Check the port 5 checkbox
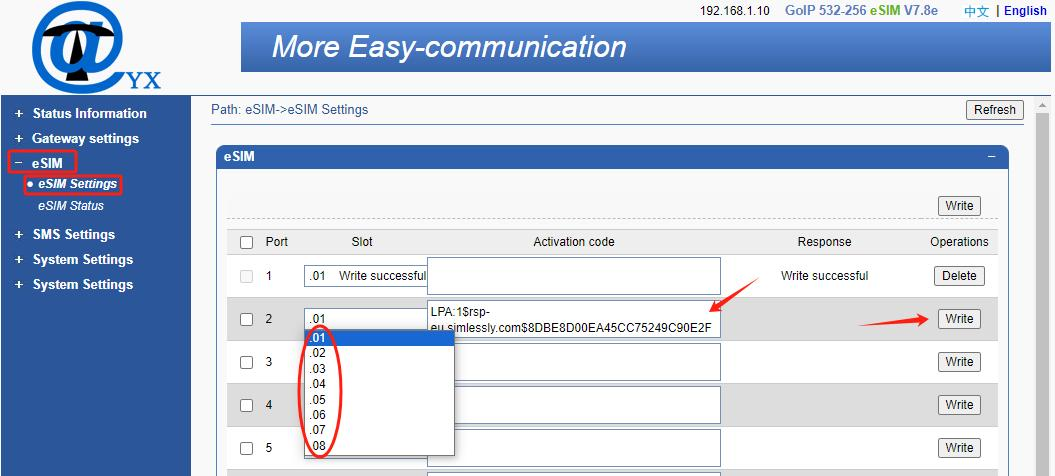 (x=247, y=448)
